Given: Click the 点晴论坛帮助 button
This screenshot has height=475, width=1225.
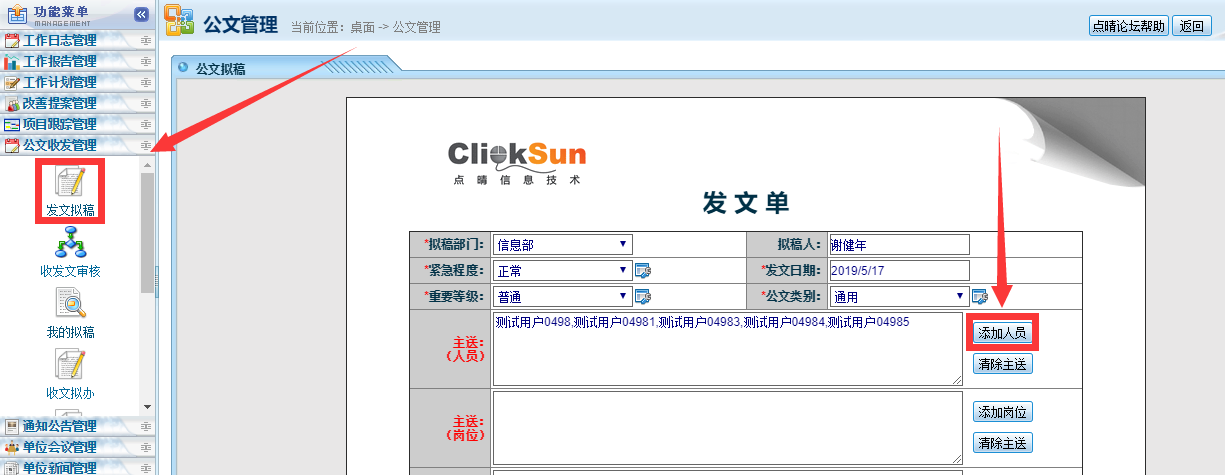Looking at the screenshot, I should pos(1128,27).
